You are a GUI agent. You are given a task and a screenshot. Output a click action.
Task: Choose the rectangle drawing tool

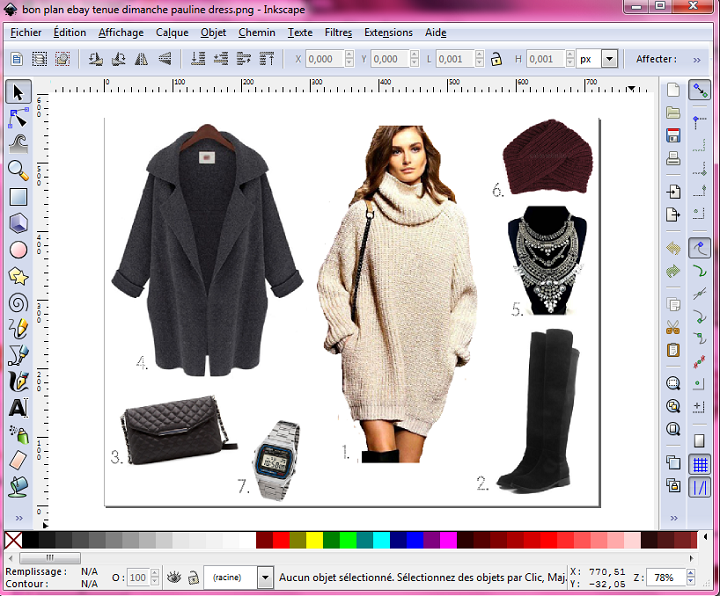17,196
